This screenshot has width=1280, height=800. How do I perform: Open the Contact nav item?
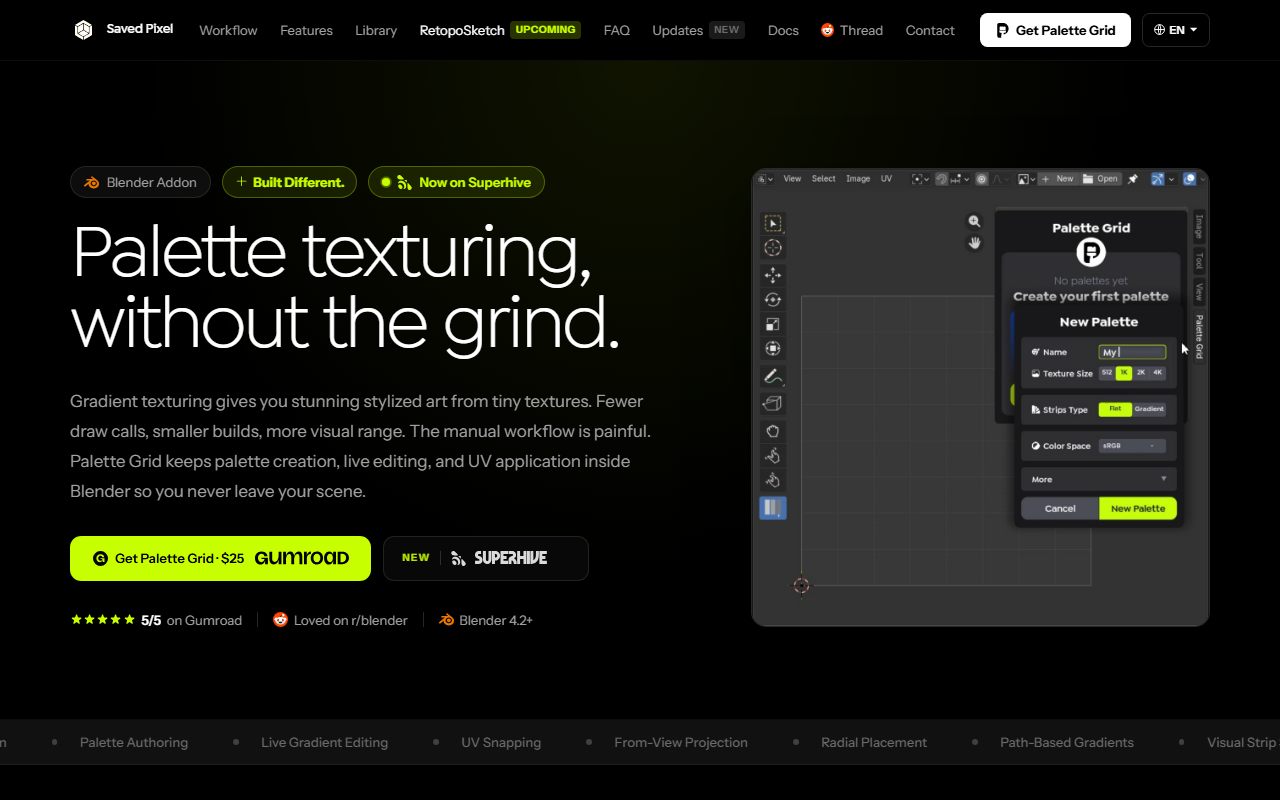pos(930,30)
